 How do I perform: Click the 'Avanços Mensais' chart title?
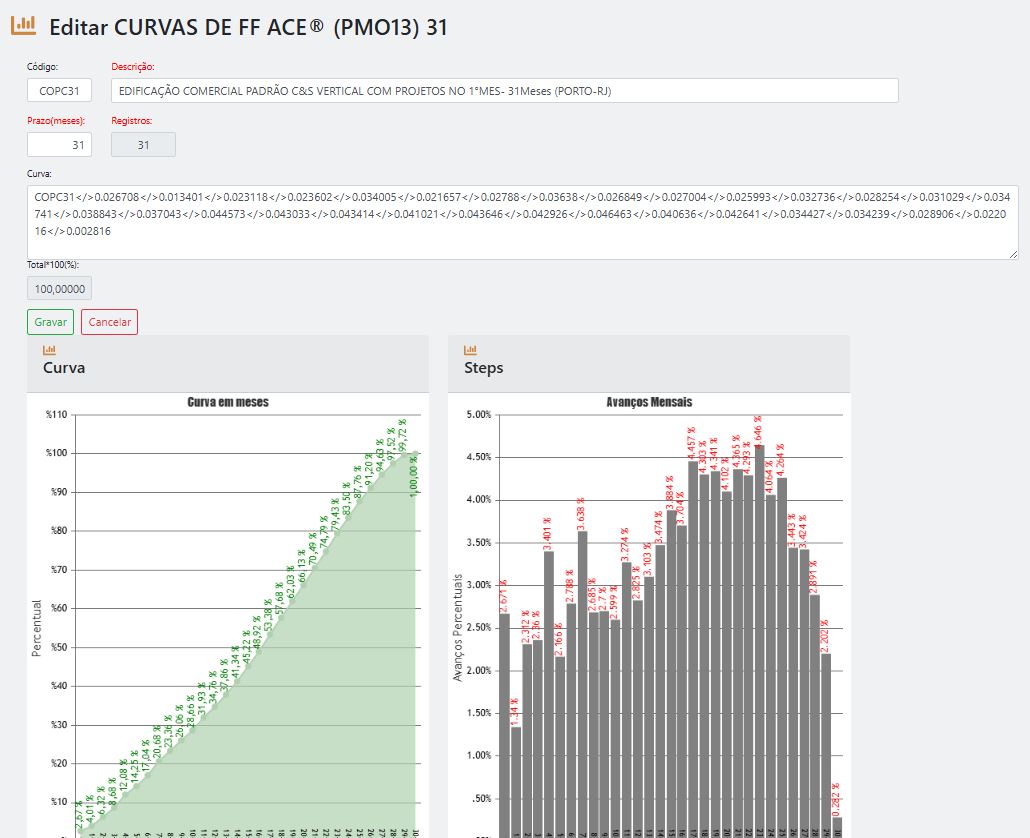649,402
